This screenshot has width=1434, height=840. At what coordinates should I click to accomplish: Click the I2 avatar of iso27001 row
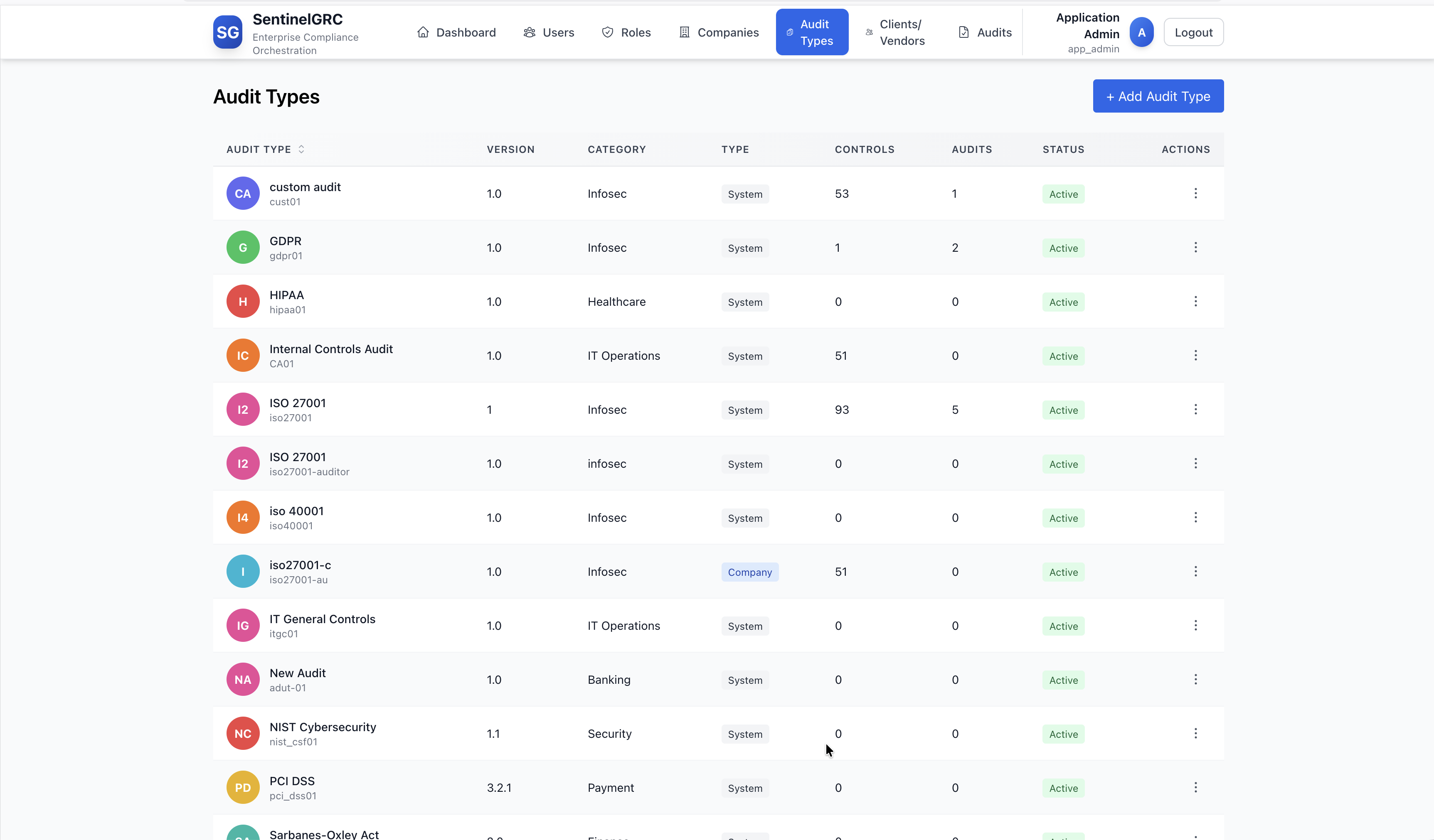[243, 410]
